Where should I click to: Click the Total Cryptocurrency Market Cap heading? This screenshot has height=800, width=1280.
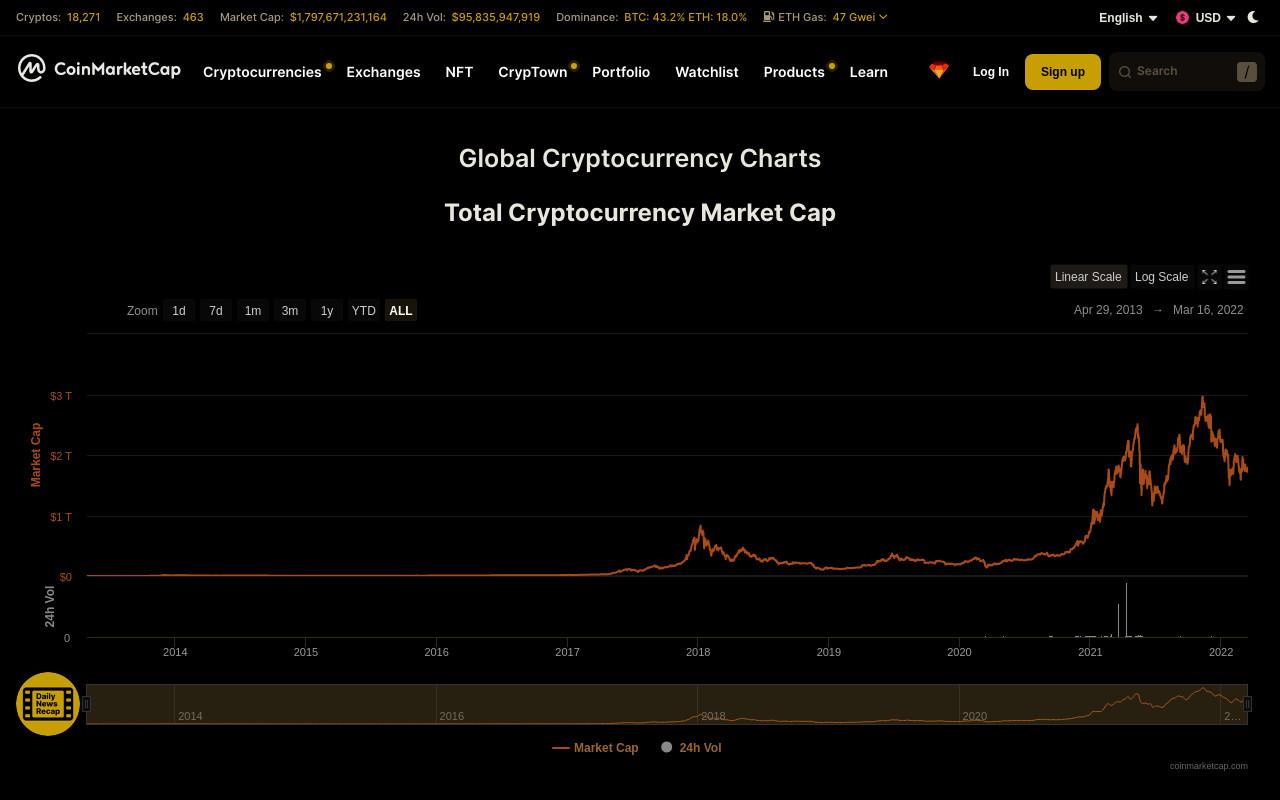click(640, 213)
